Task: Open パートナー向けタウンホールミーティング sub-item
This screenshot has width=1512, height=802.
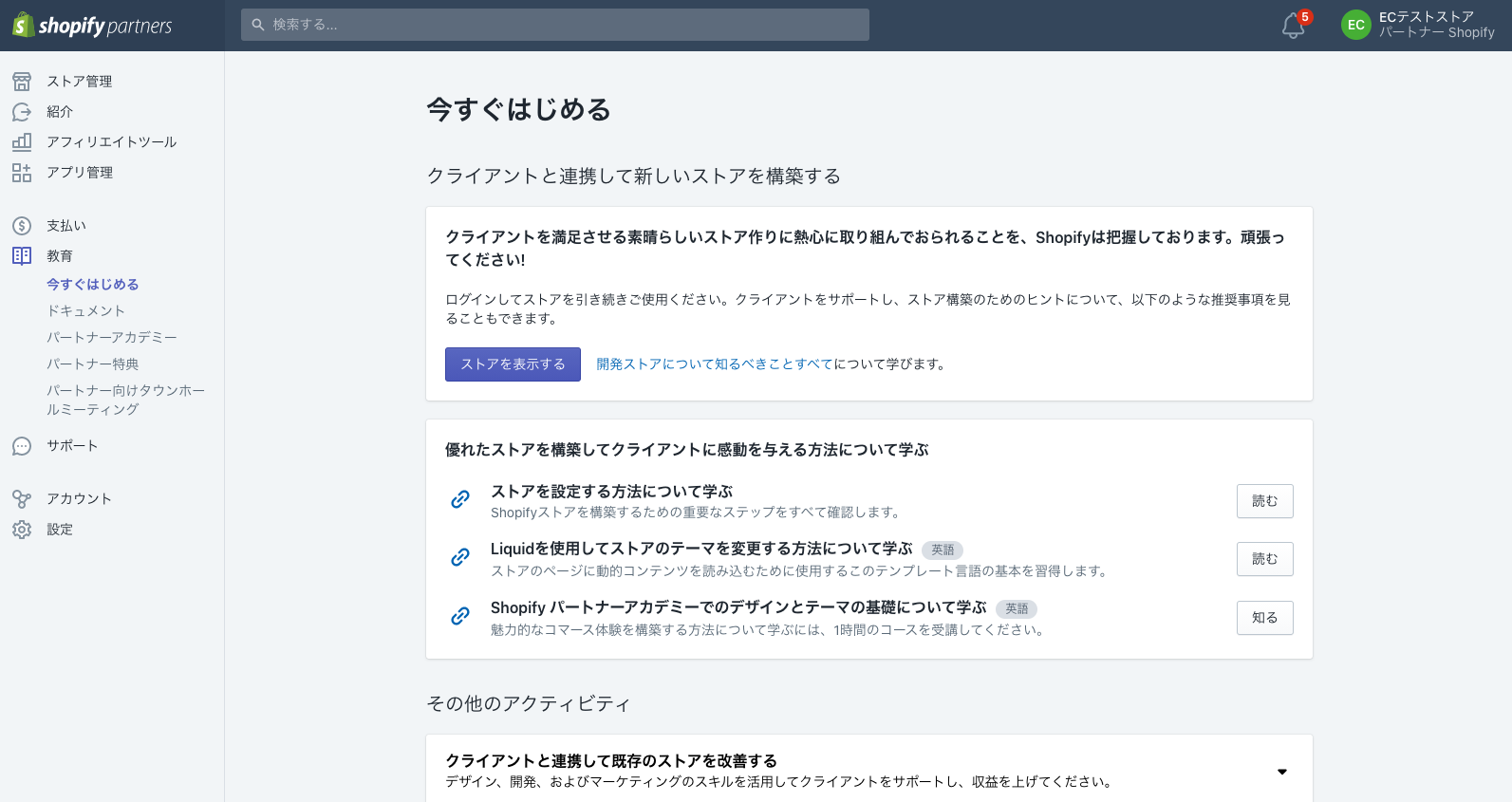Action: point(126,401)
